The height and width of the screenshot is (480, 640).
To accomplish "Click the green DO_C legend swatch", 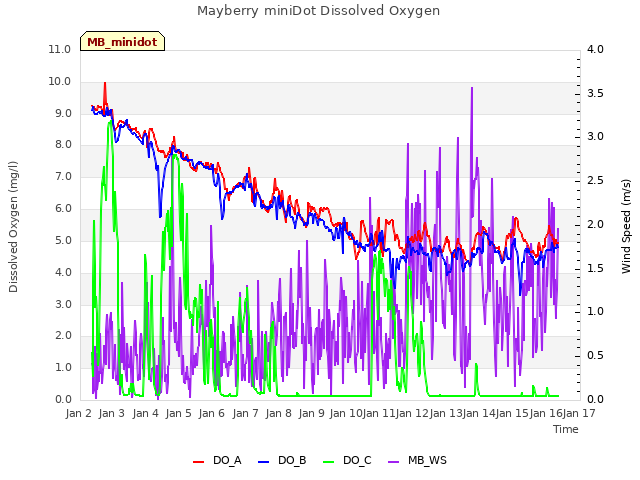I will (x=329, y=462).
